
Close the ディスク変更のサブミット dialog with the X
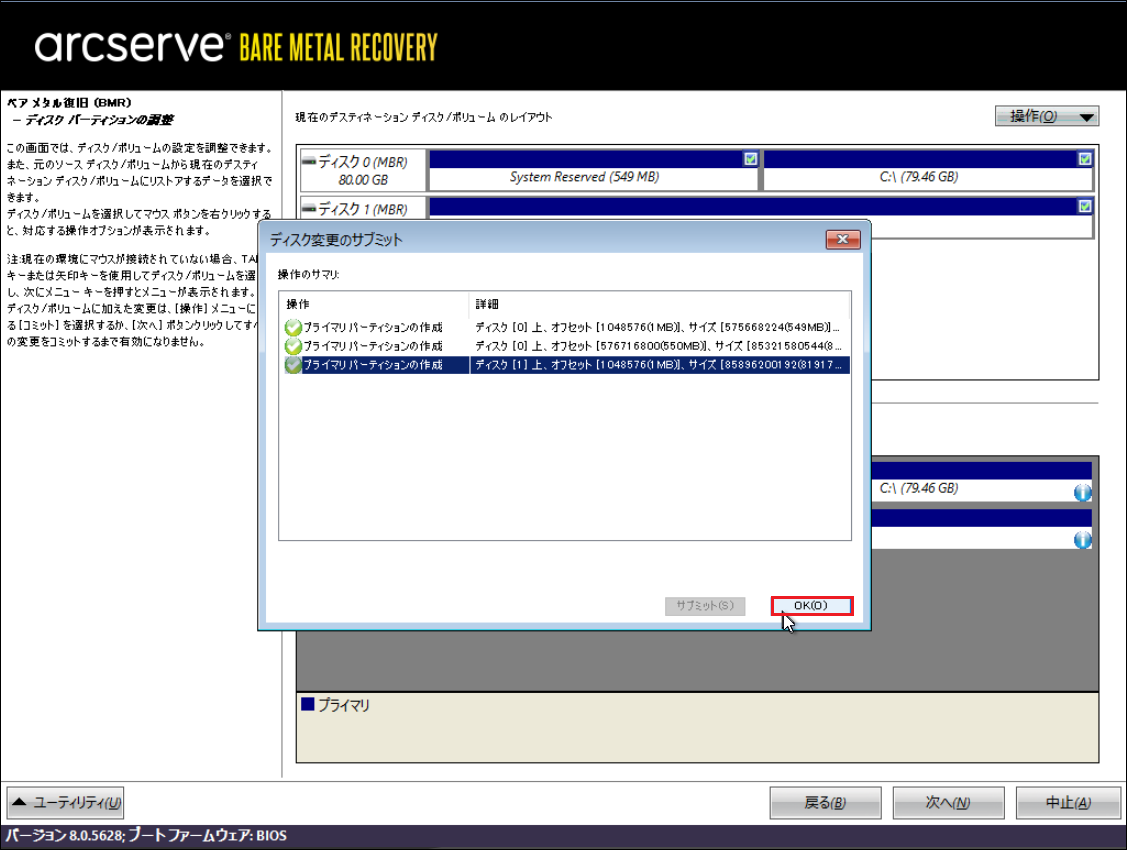(843, 240)
